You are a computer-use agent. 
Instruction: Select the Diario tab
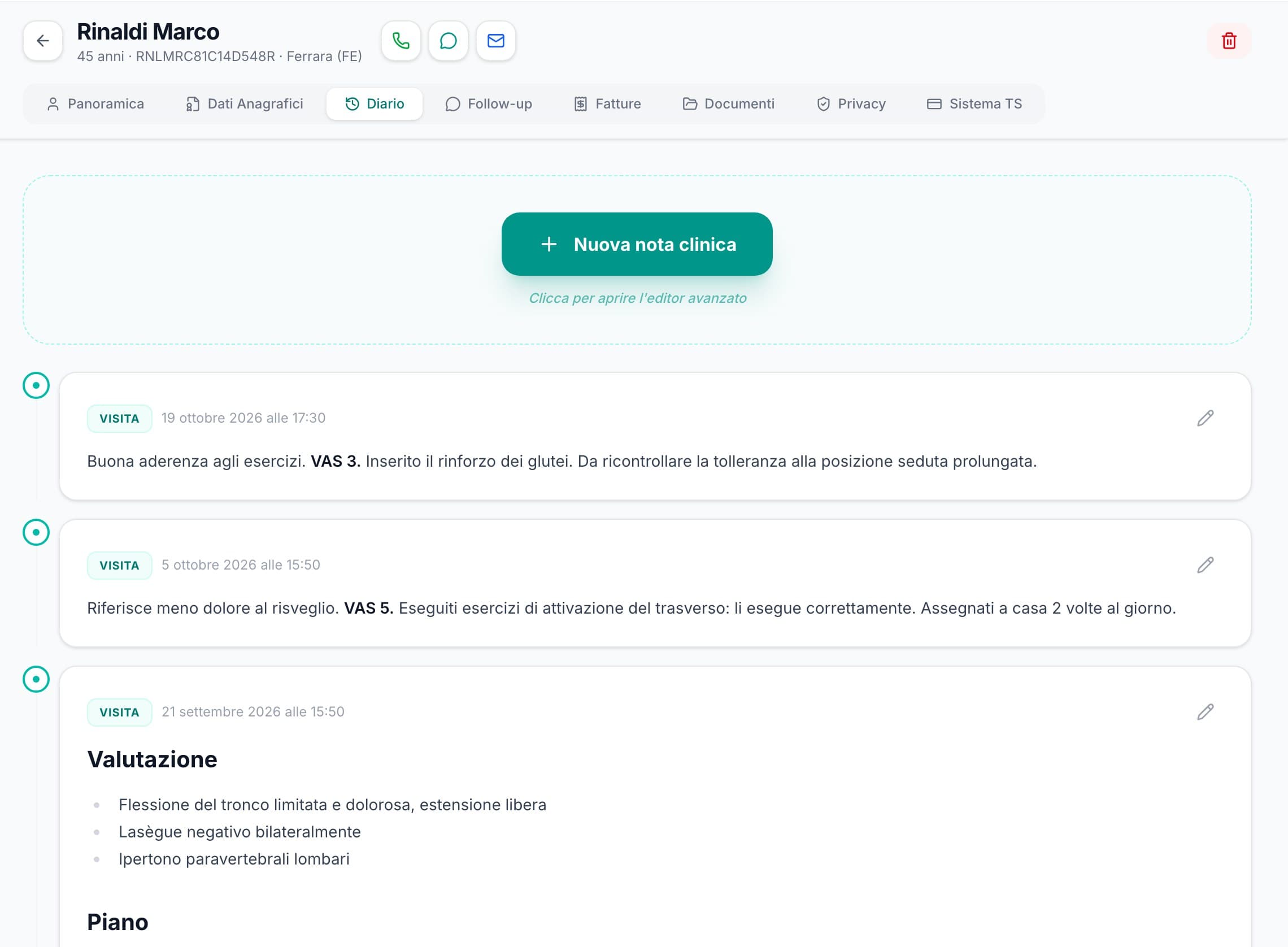pyautogui.click(x=375, y=104)
